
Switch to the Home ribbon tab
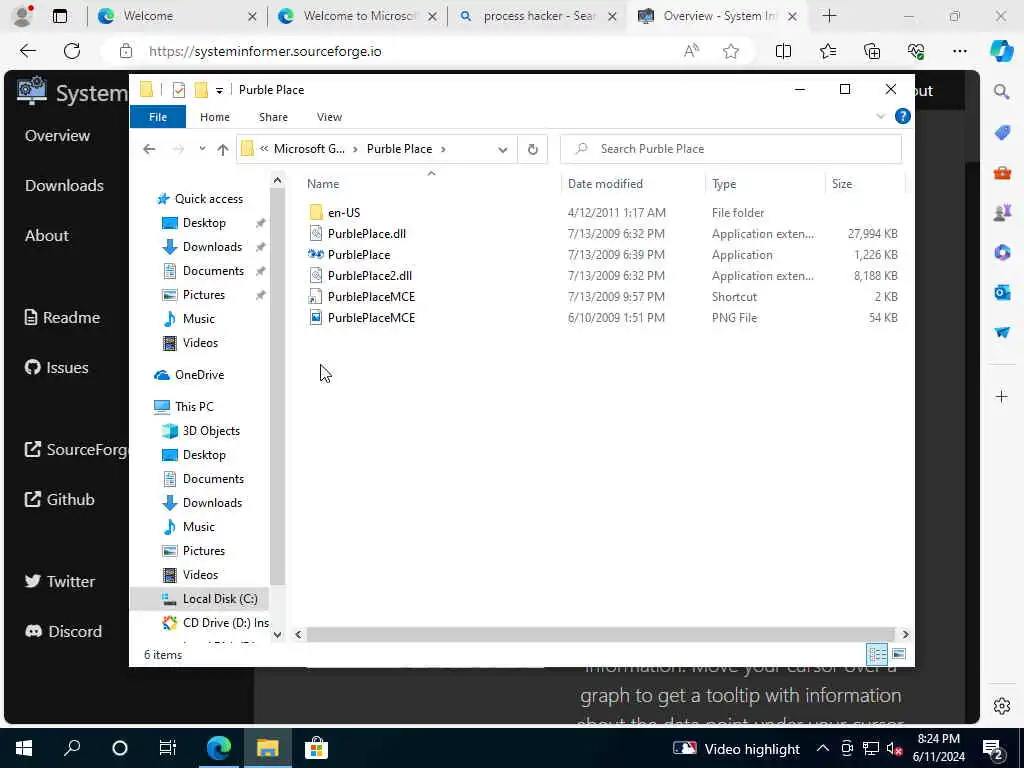coord(215,117)
